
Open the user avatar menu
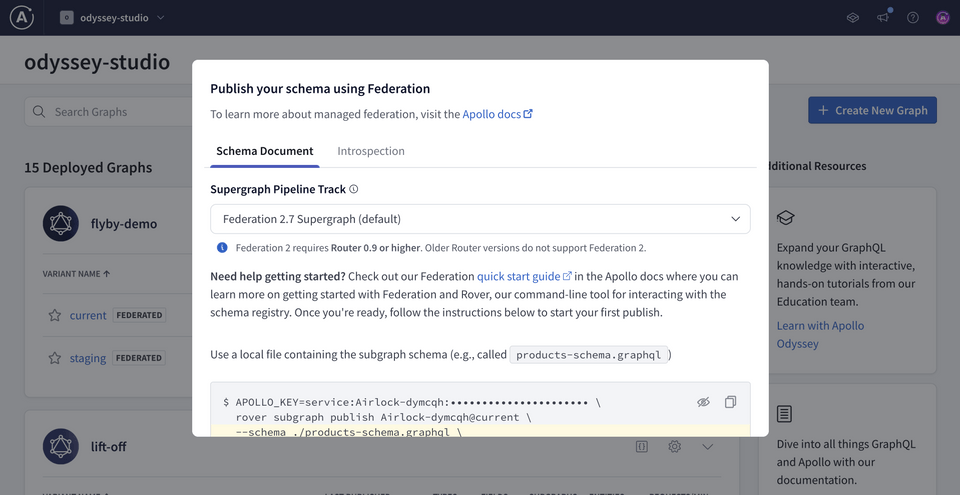(942, 18)
